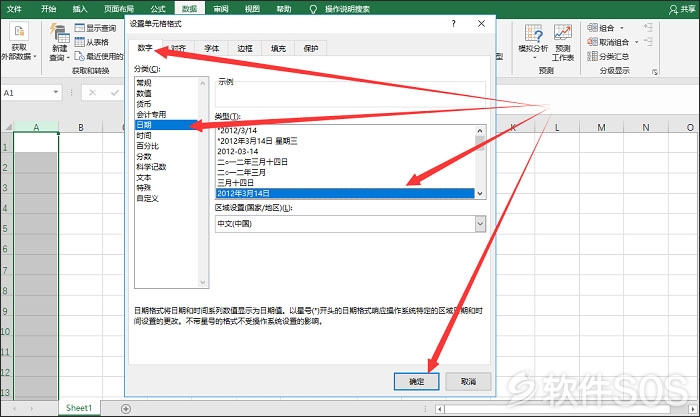This screenshot has width=700, height=417.
Task: Select the General (常规) category
Action: [x=166, y=83]
